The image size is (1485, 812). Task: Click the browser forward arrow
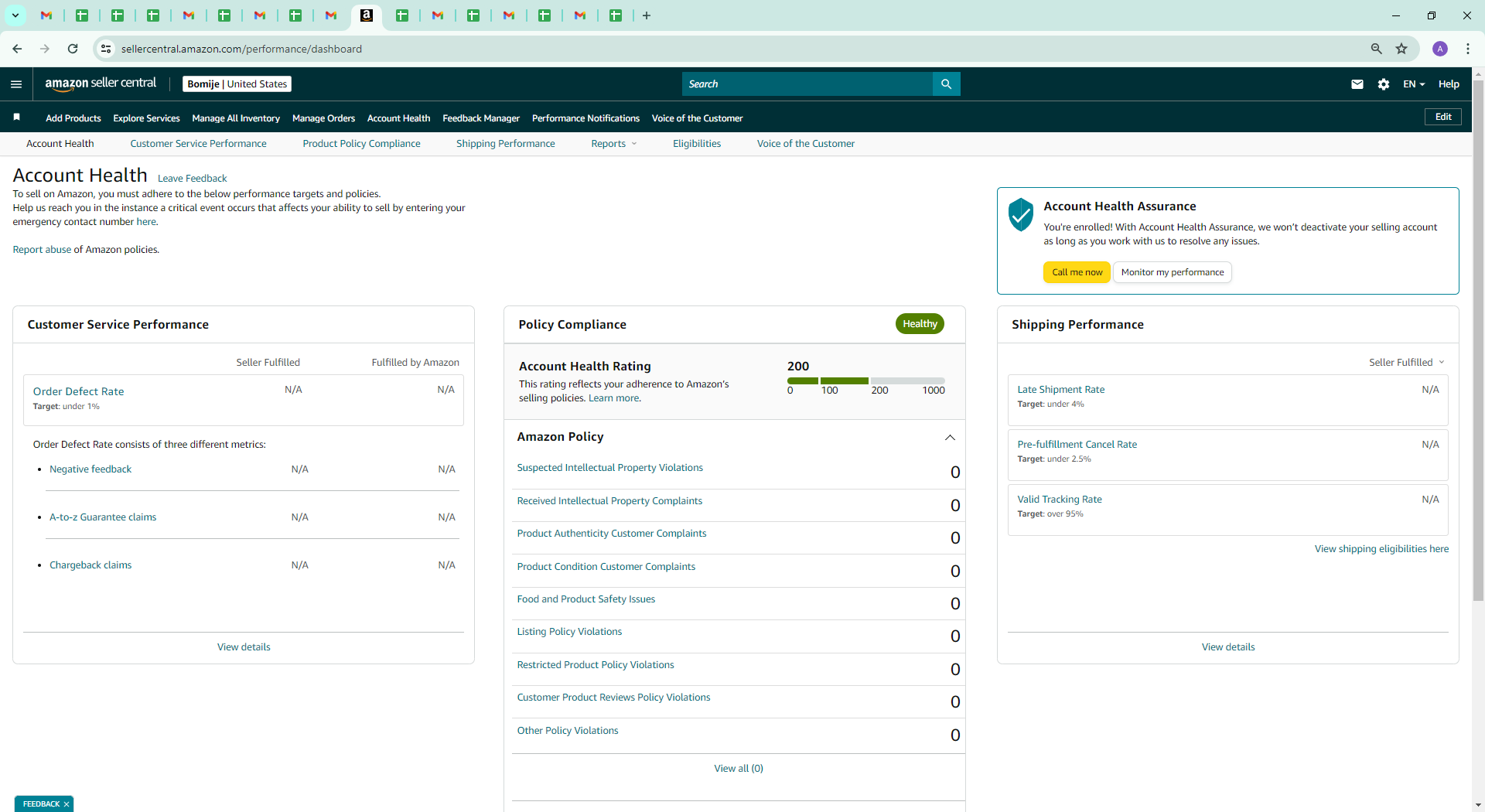45,49
